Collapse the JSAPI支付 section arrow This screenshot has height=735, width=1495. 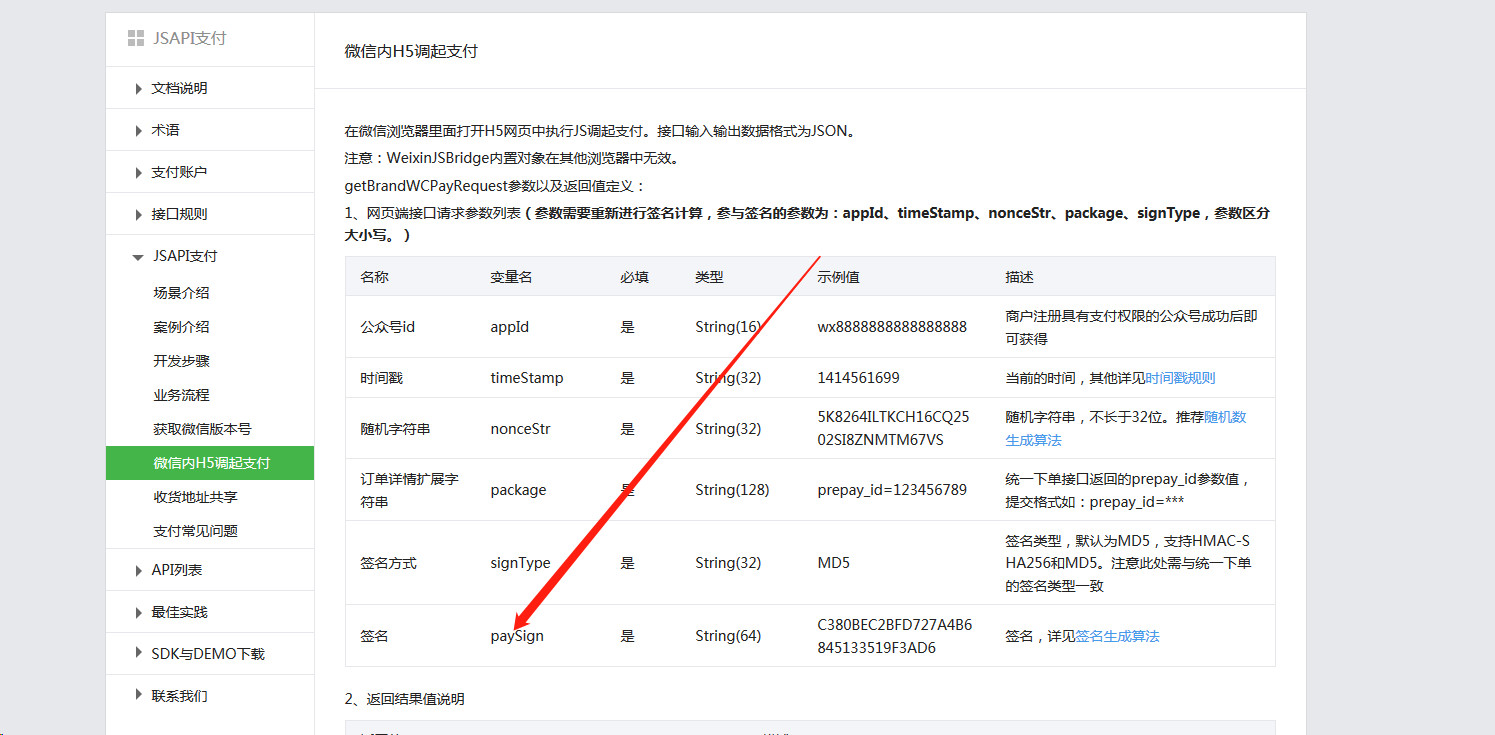coord(138,257)
